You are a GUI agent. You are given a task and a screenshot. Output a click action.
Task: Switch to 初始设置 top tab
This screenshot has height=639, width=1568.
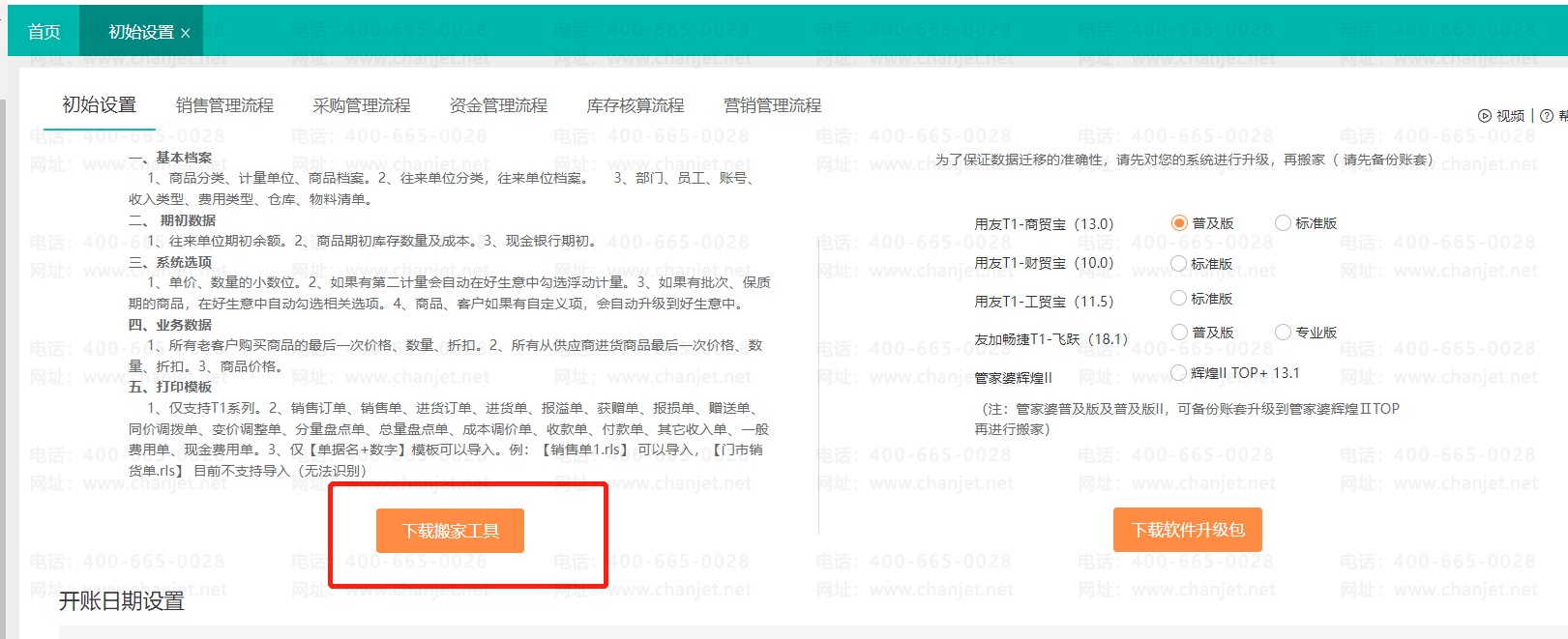click(141, 32)
